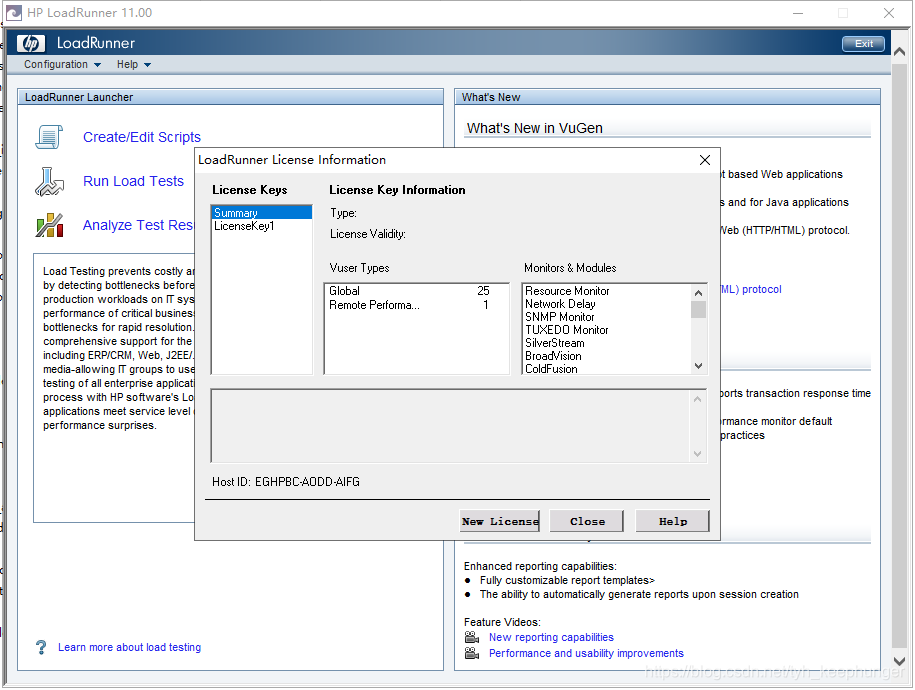Click camera icon beside Performance and usability improvements
The height and width of the screenshot is (690, 915).
pos(472,653)
